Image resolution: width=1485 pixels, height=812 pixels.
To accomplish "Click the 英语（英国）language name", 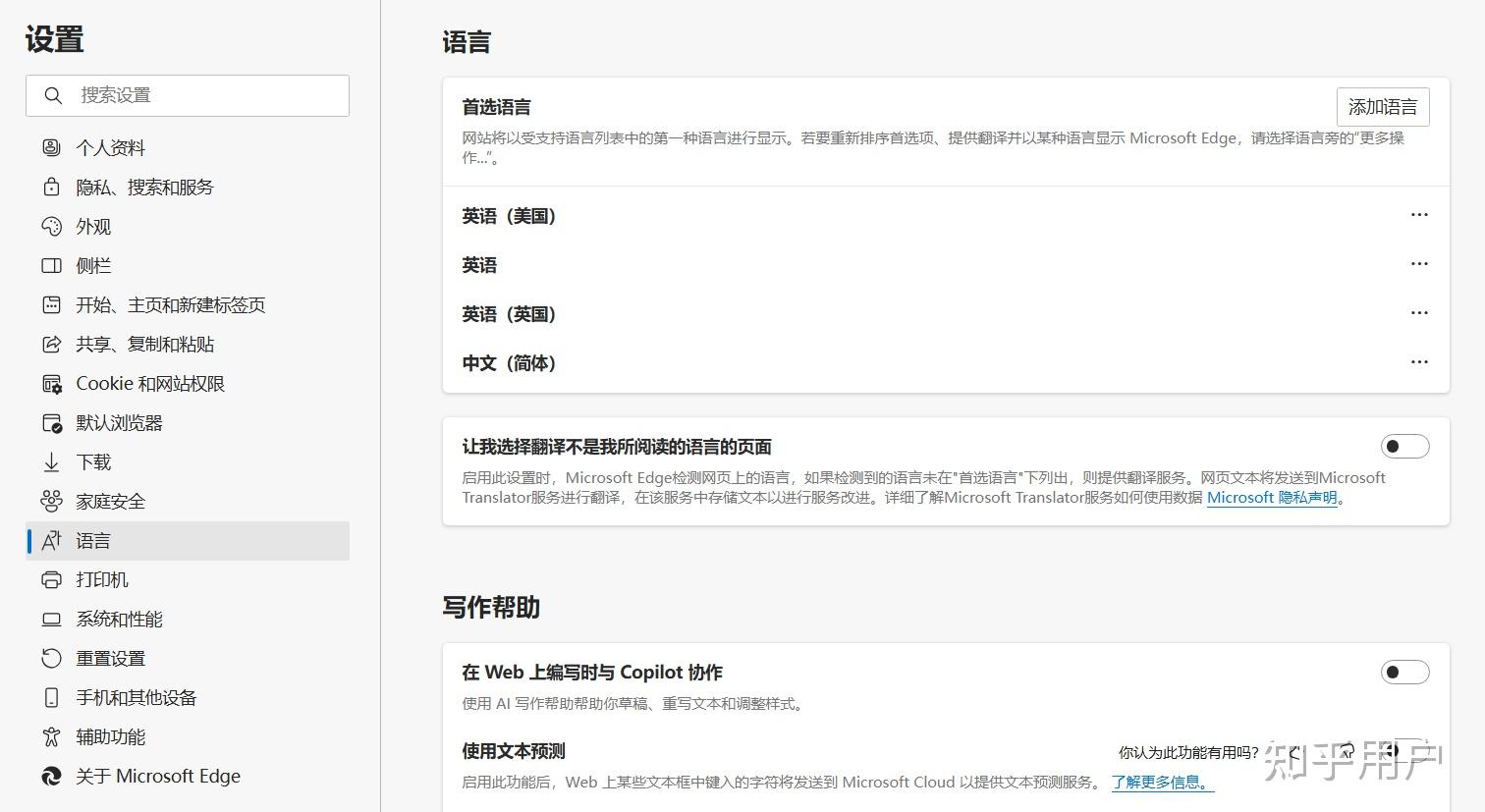I will [x=509, y=314].
